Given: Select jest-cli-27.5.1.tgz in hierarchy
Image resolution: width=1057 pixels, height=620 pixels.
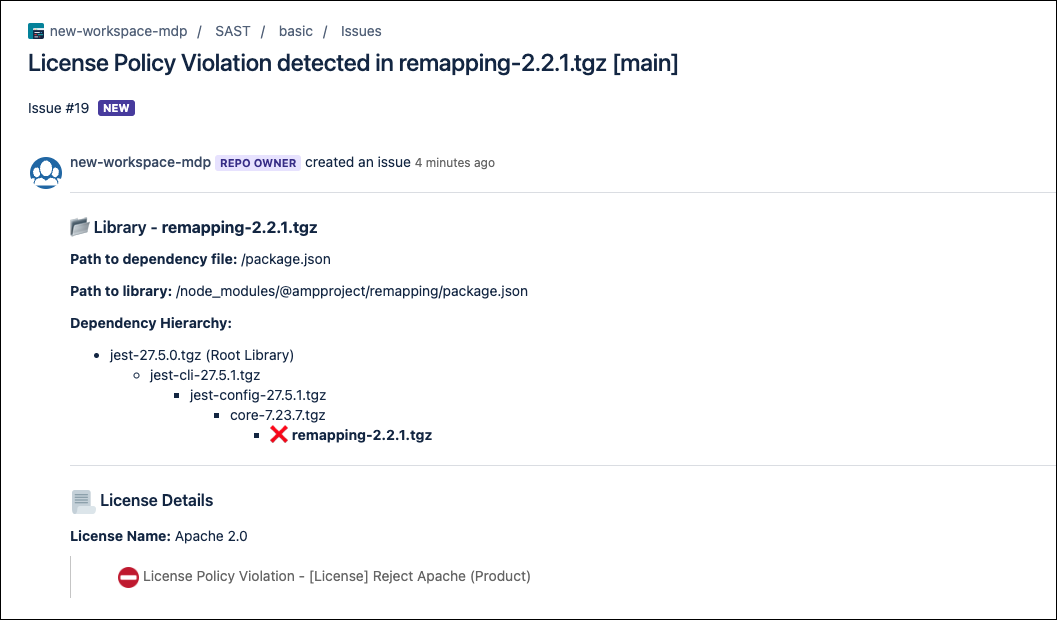Looking at the screenshot, I should point(204,375).
